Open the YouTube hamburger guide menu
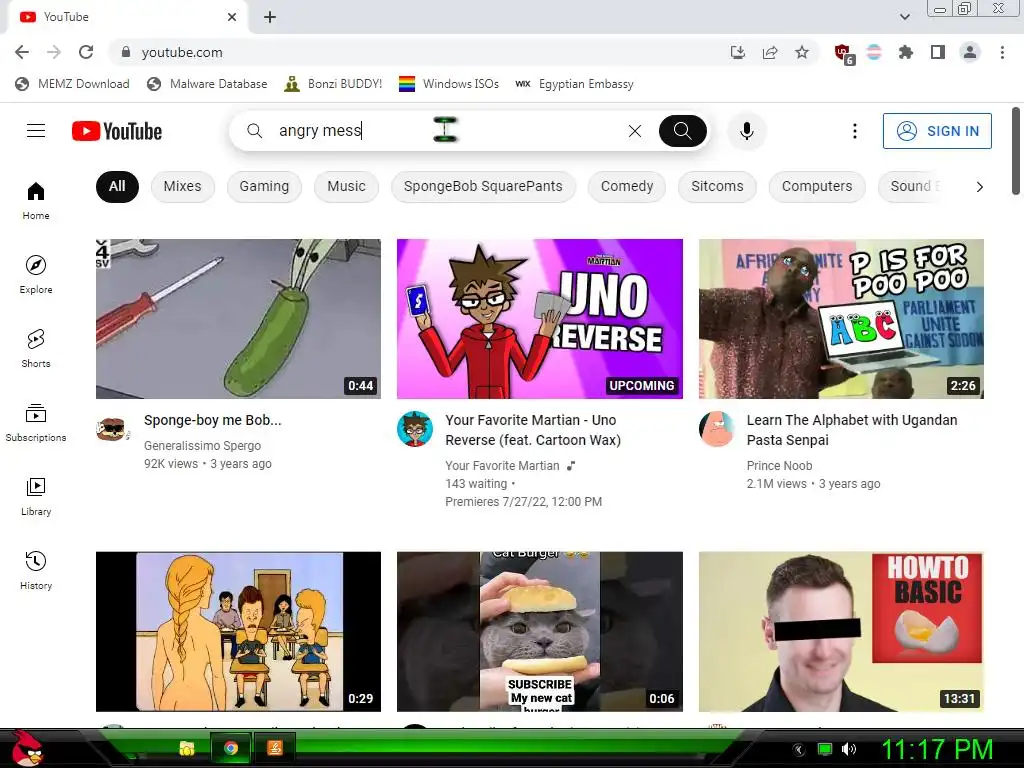This screenshot has height=768, width=1024. (36, 131)
